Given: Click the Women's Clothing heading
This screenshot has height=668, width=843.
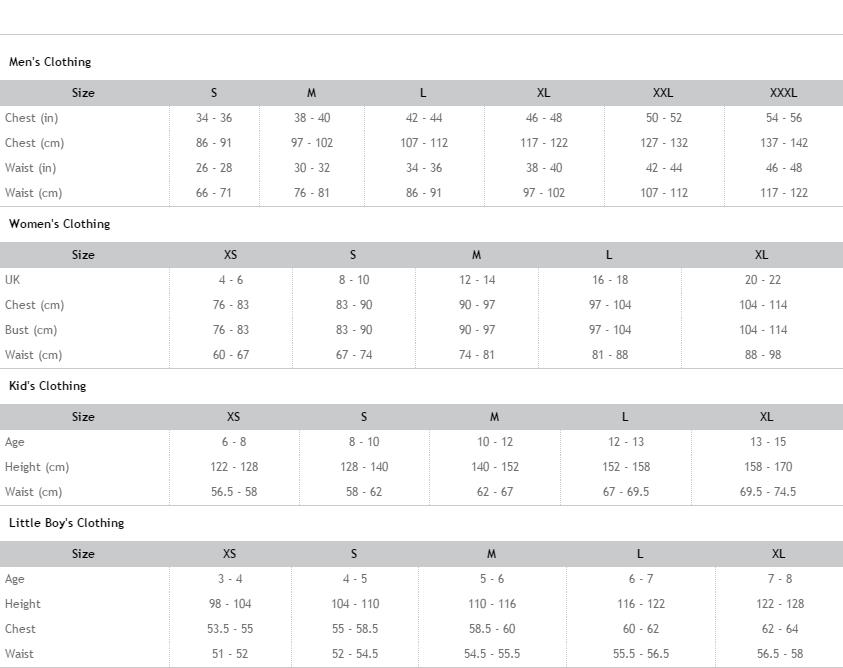Looking at the screenshot, I should (x=60, y=224).
